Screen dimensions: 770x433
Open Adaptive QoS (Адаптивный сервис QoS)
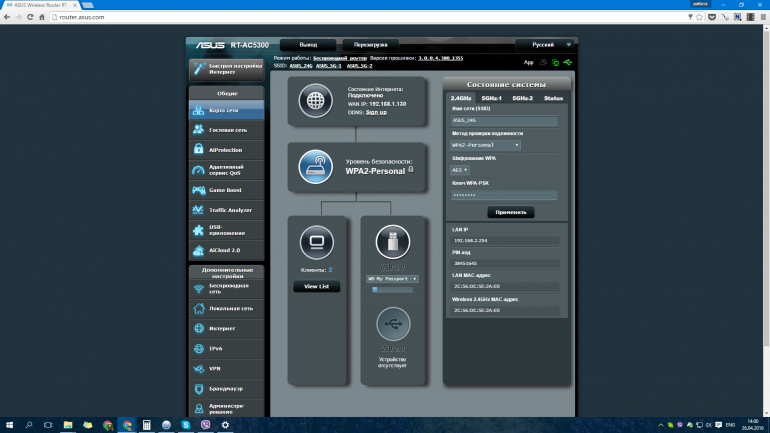coord(226,170)
